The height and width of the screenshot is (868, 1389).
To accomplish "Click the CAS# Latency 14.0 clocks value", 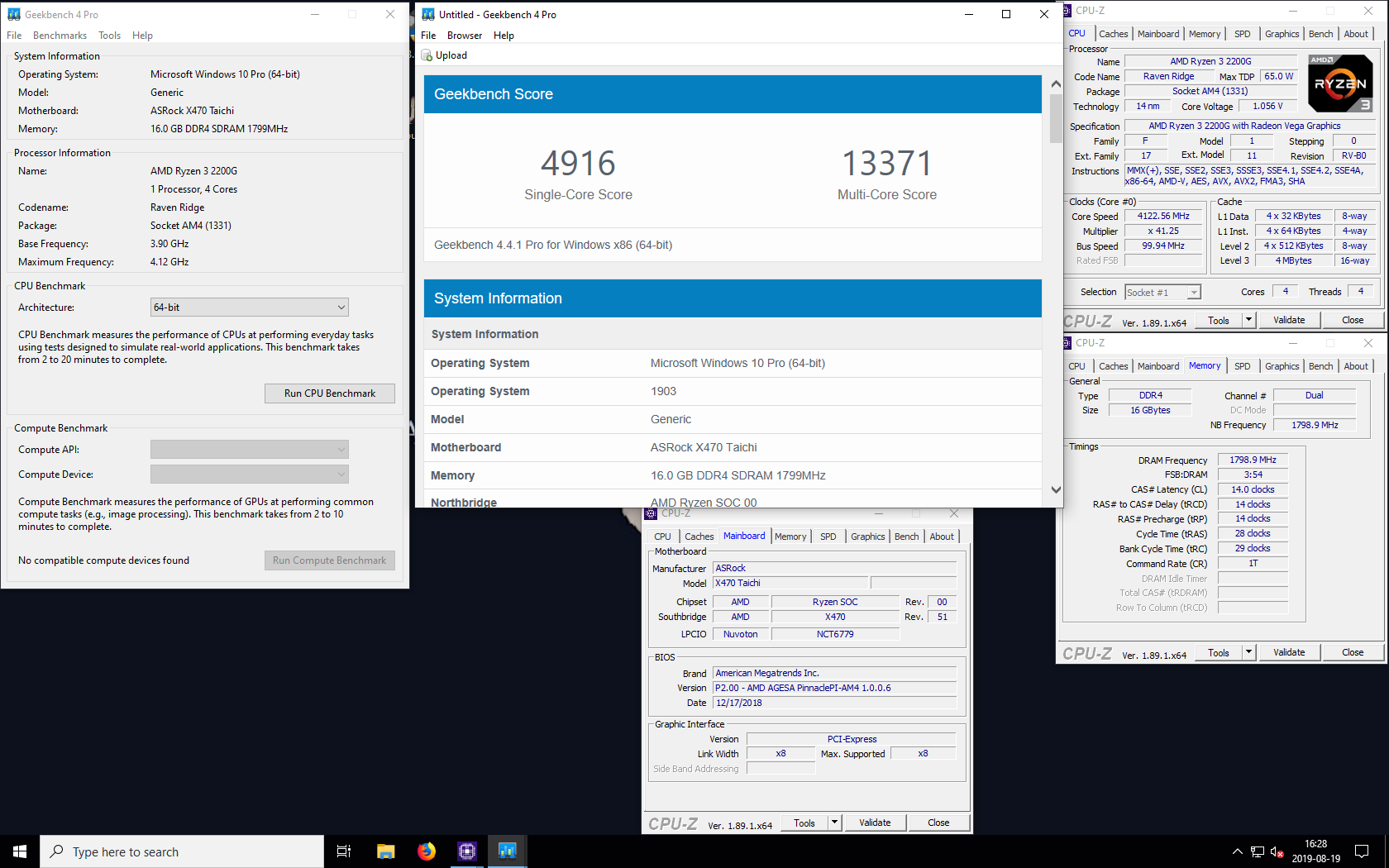I will tap(1253, 489).
